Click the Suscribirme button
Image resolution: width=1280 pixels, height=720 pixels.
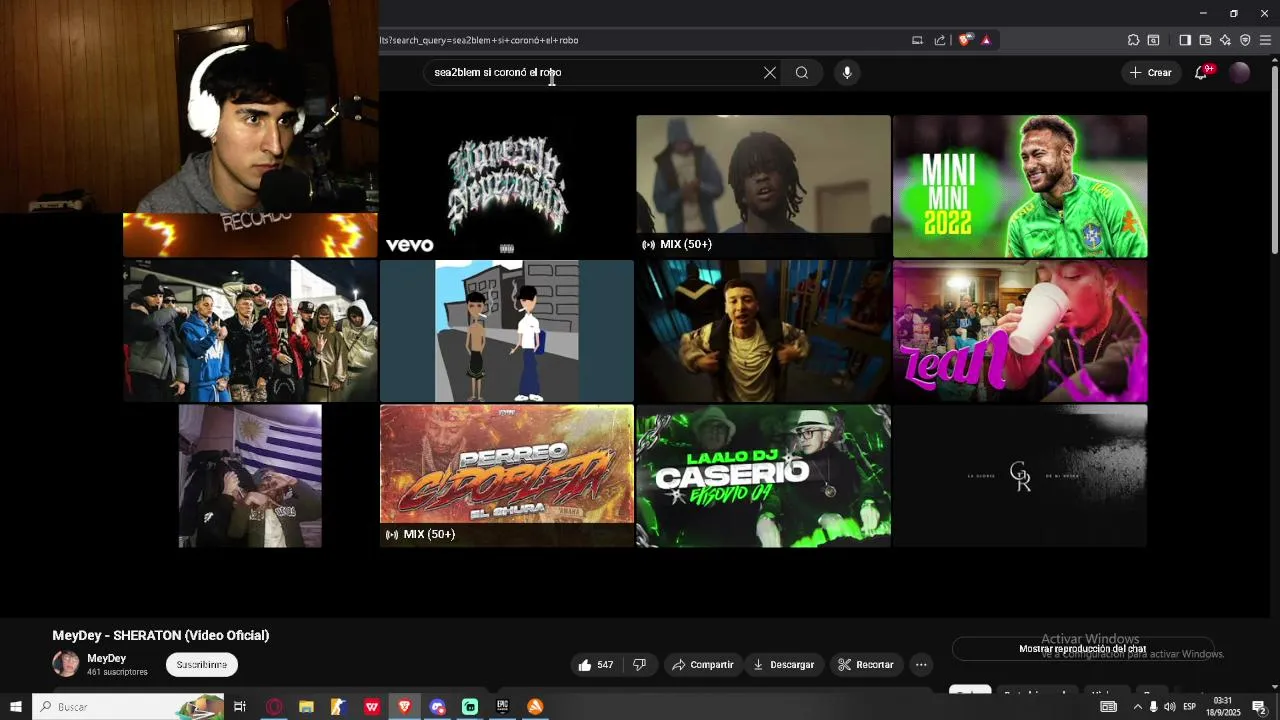pos(202,664)
